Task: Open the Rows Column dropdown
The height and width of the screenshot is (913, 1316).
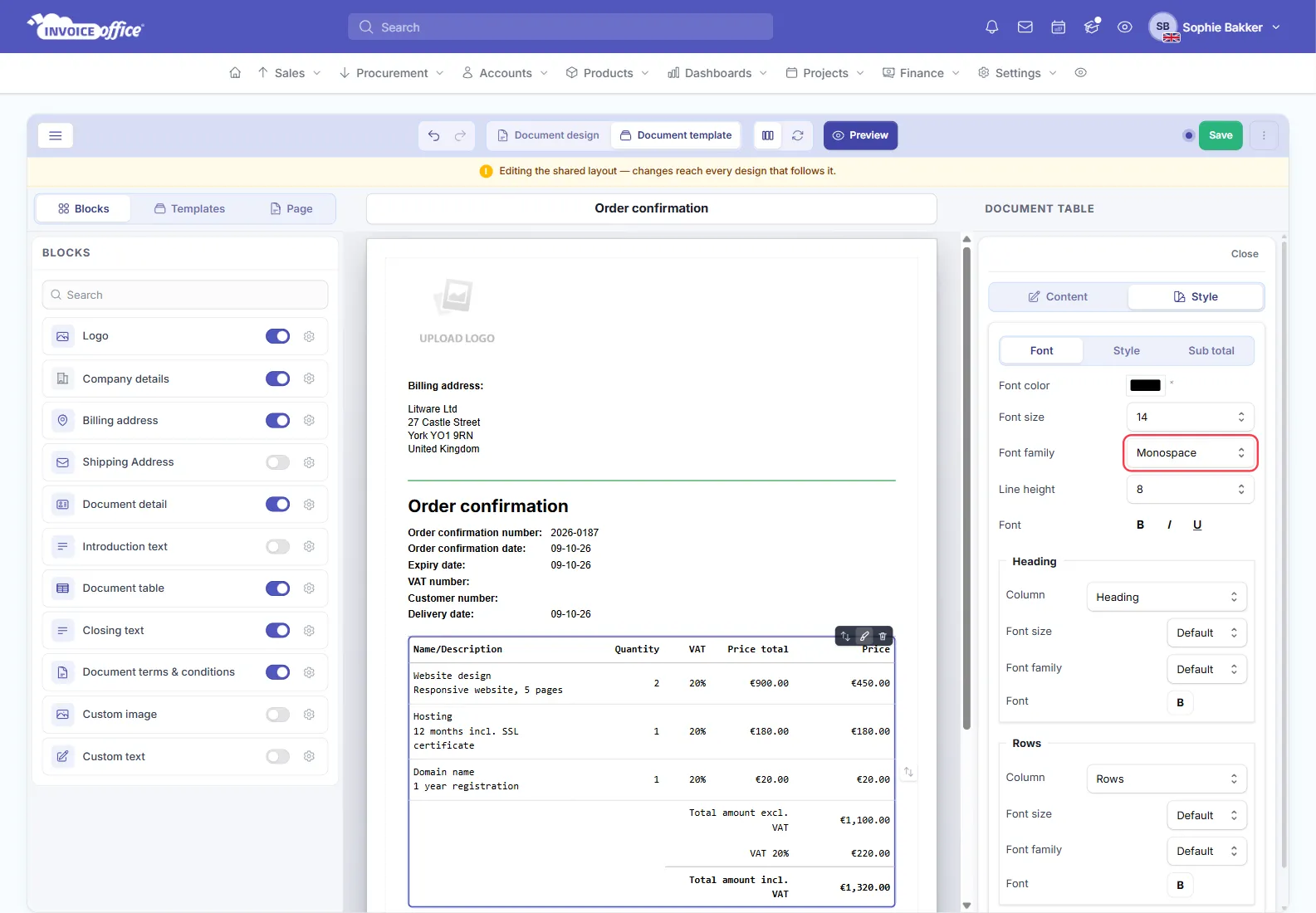Action: click(1167, 779)
